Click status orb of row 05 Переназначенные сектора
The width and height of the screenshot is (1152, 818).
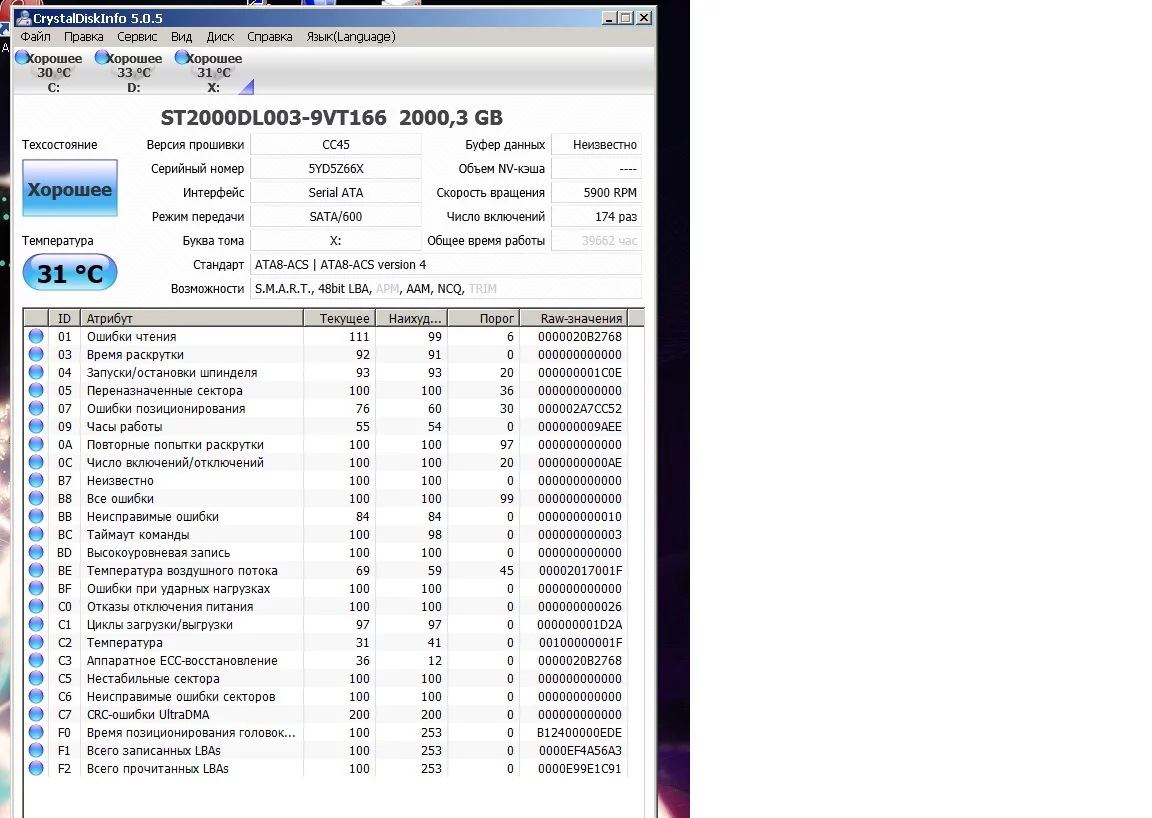coord(36,390)
